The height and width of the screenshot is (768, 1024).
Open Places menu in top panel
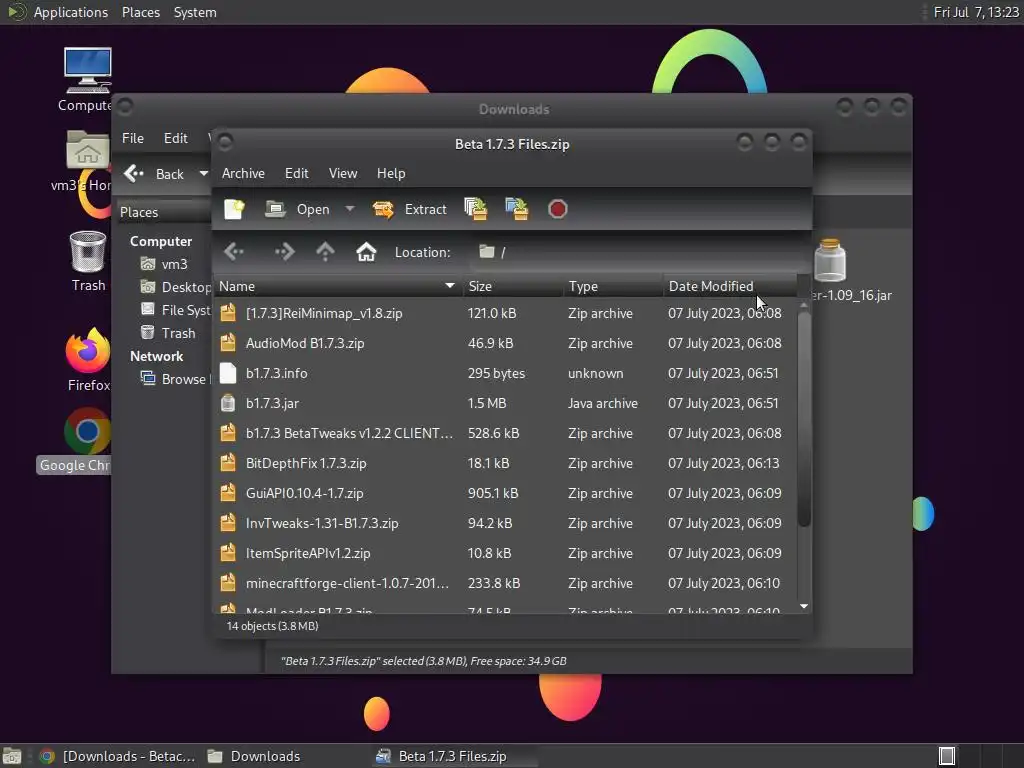pyautogui.click(x=140, y=12)
